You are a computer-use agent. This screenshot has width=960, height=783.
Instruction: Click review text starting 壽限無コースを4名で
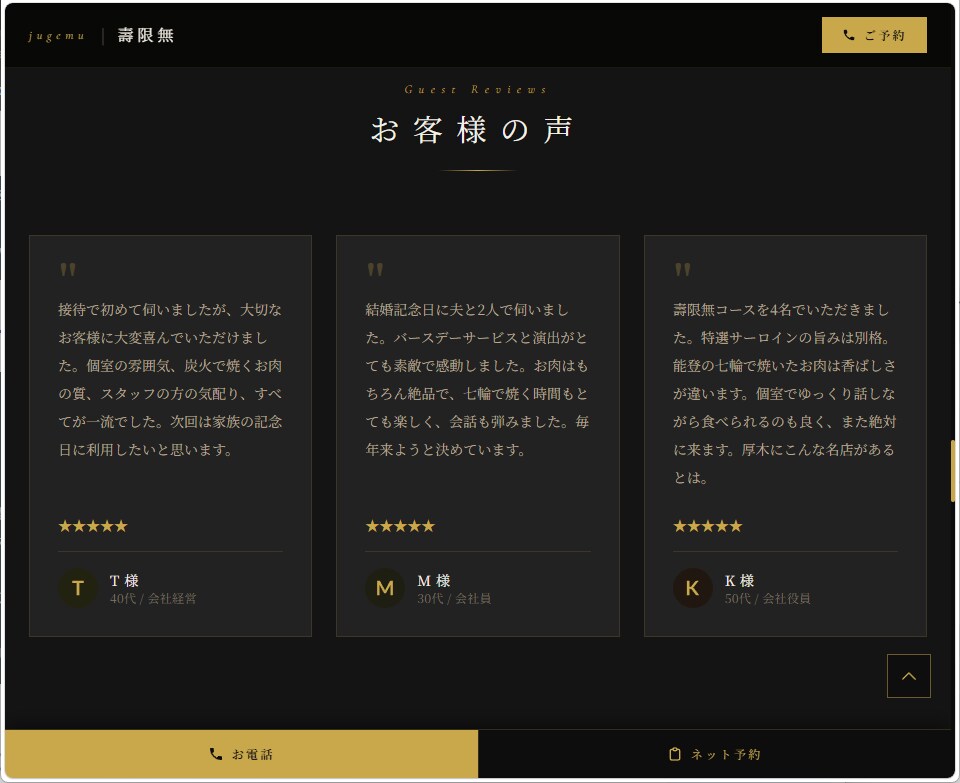(785, 394)
